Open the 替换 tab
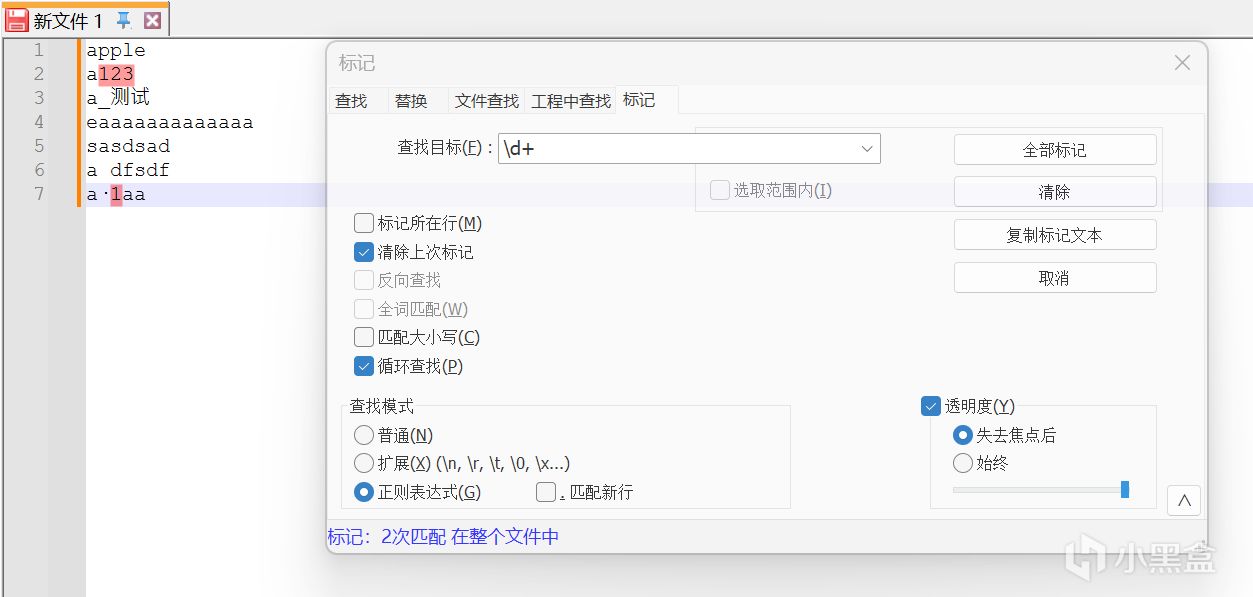1253x597 pixels. point(411,101)
